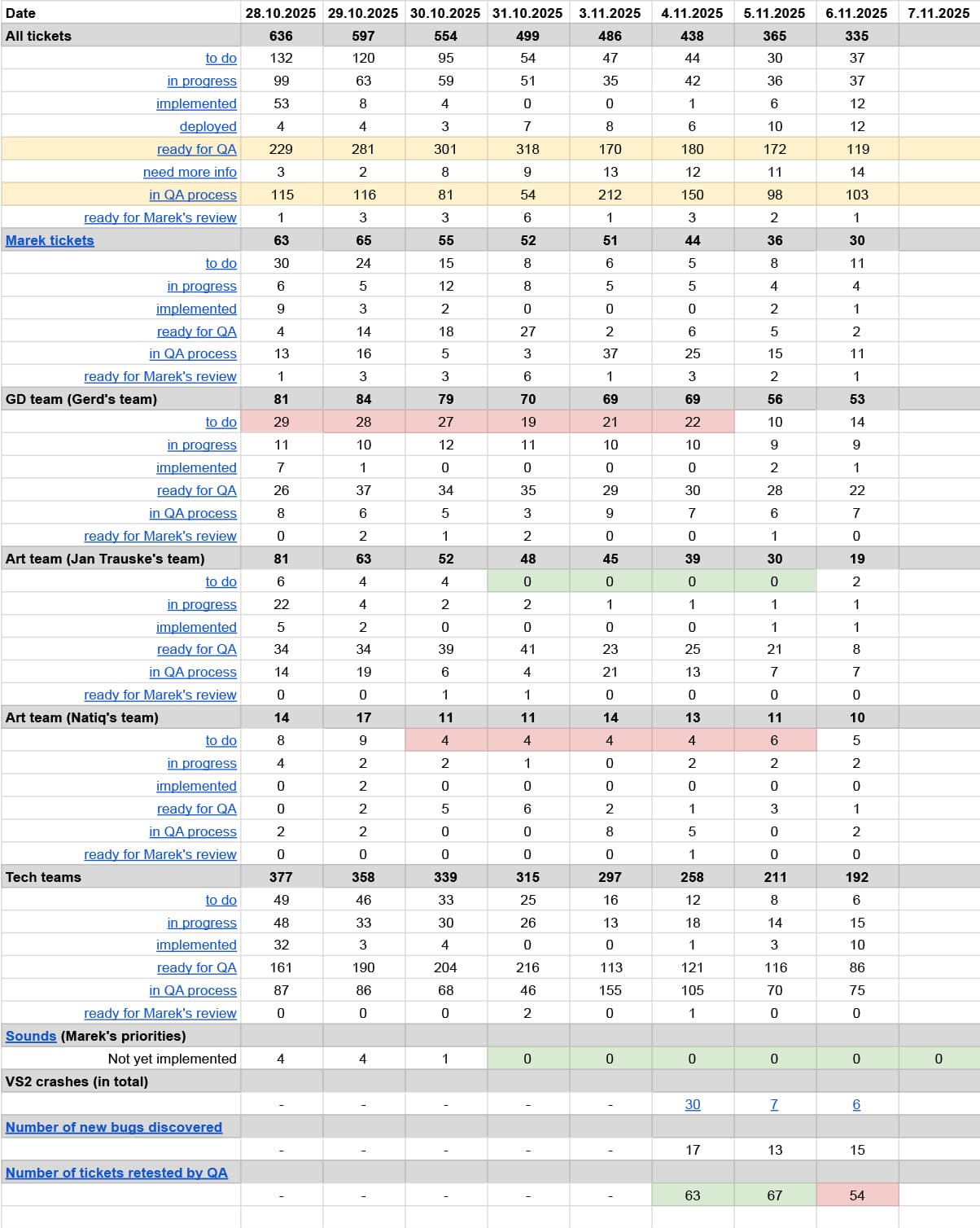
Task: Select Jan Trauske's team total "19"
Action: pyautogui.click(x=857, y=559)
